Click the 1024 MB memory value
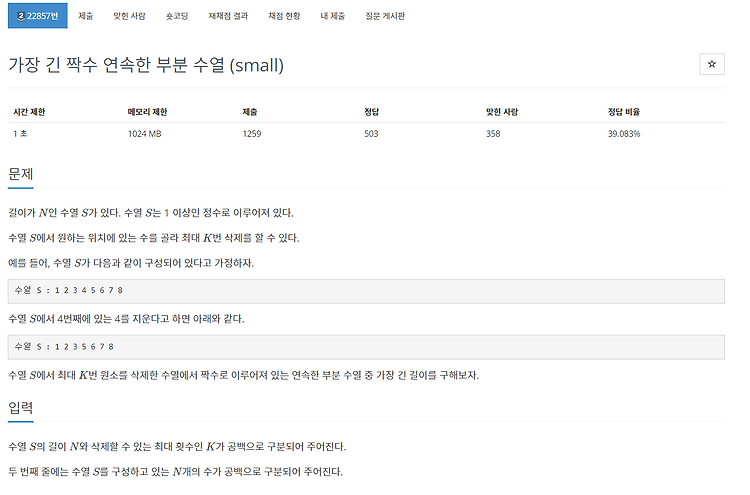The image size is (750, 495). [x=144, y=134]
